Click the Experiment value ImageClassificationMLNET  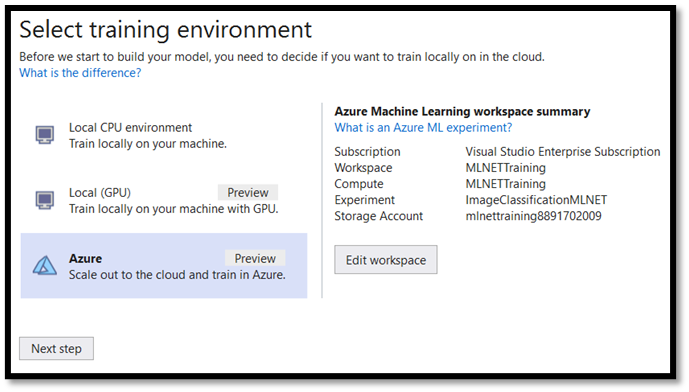[536, 200]
